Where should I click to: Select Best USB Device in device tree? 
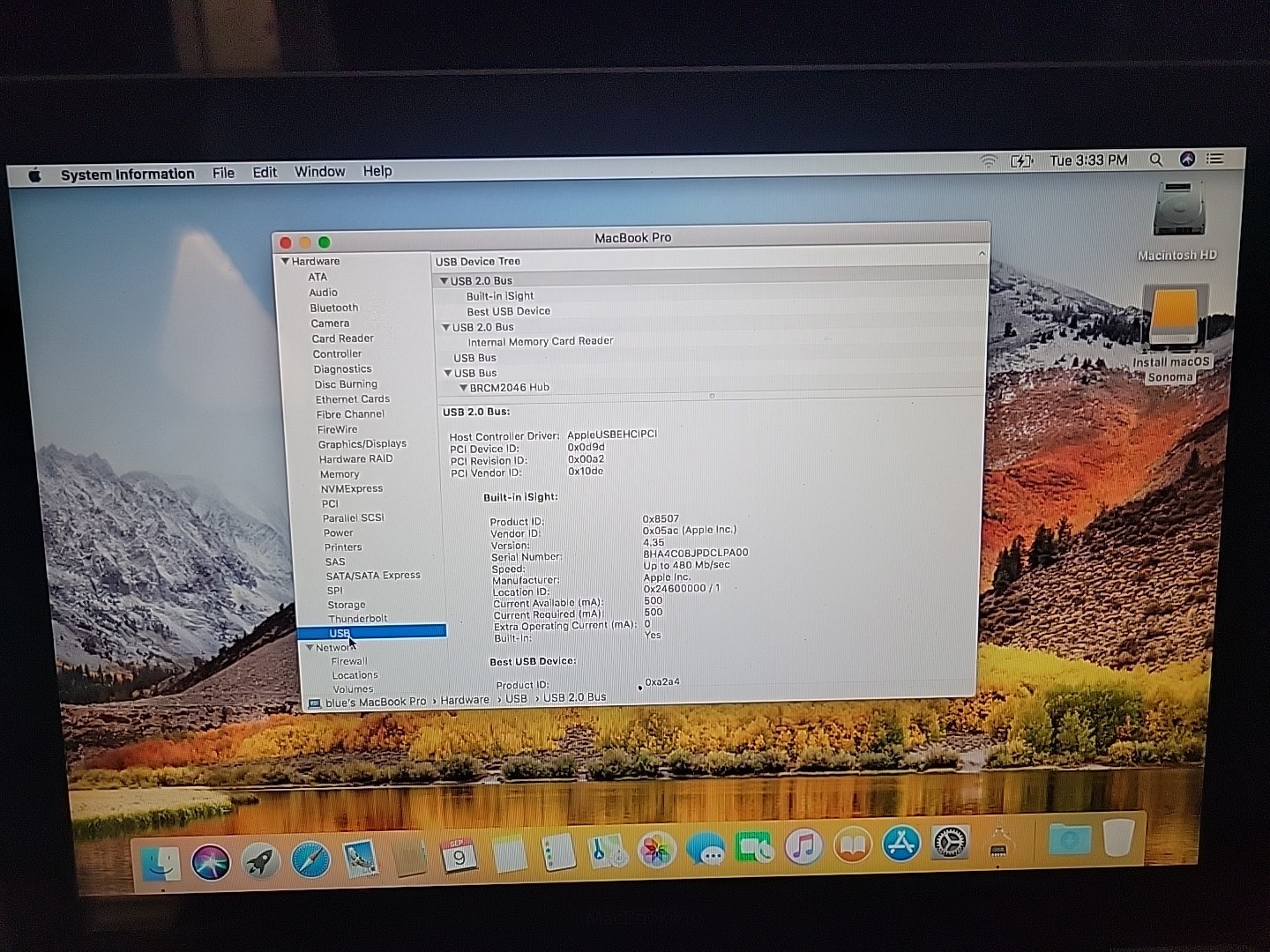point(509,311)
